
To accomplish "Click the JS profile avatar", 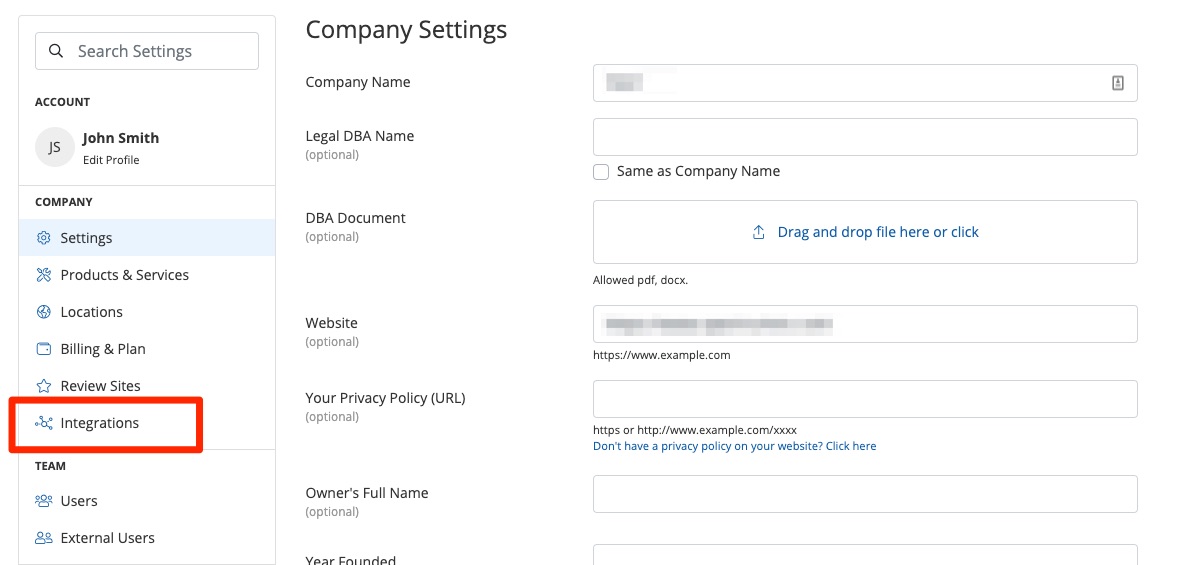I will tap(54, 147).
